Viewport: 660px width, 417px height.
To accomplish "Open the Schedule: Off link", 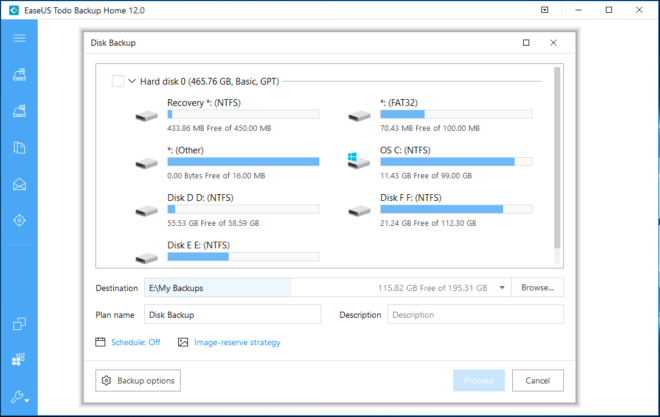I will click(136, 342).
